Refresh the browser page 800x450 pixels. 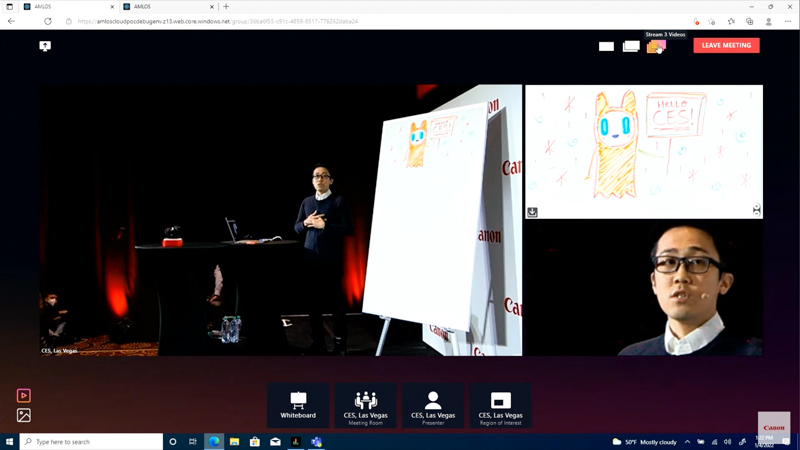(x=47, y=21)
